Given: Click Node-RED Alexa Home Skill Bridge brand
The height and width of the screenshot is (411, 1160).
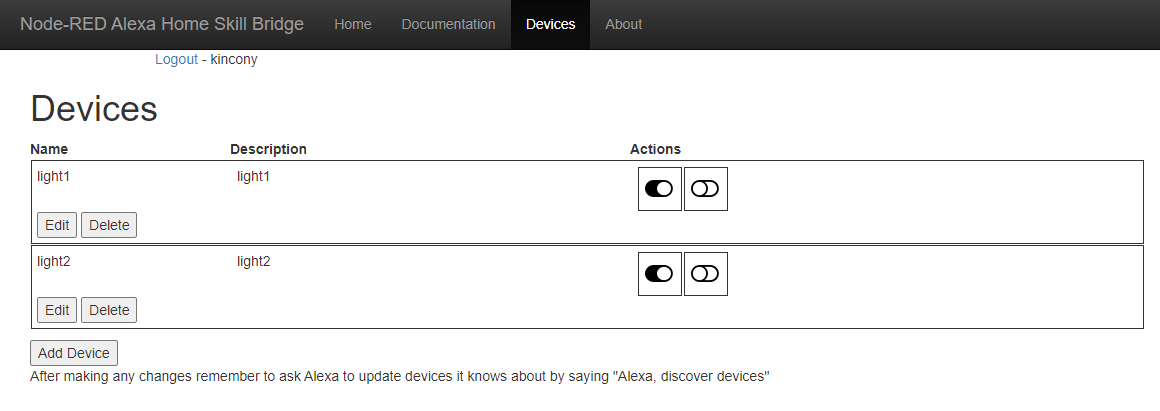Looking at the screenshot, I should tap(162, 24).
